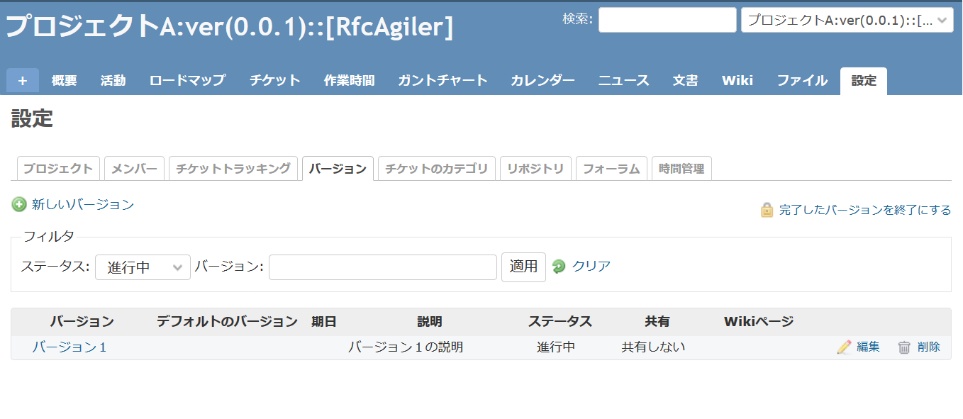Click the ステータス column header

[560, 321]
